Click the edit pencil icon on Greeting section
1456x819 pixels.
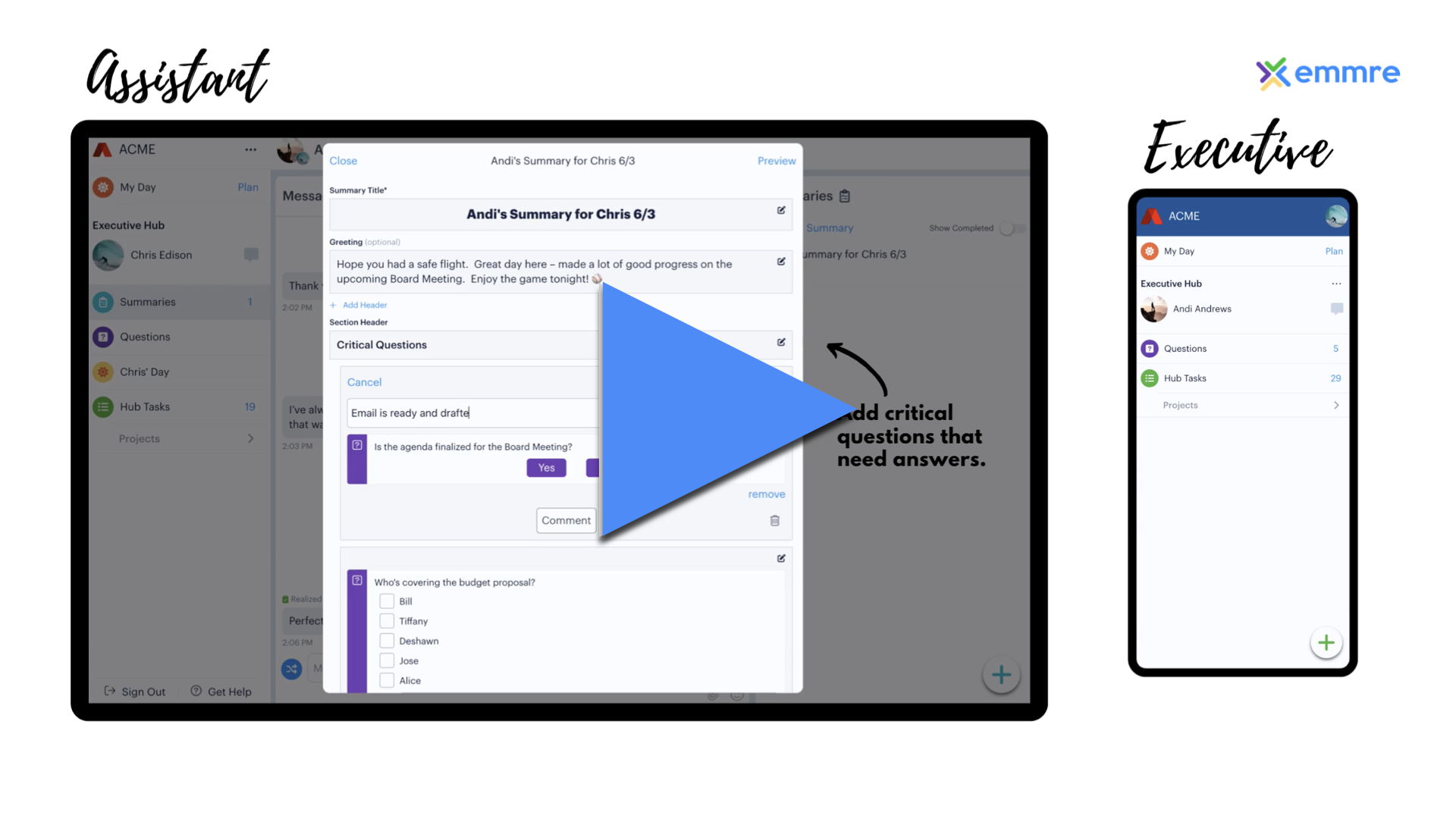tap(781, 262)
